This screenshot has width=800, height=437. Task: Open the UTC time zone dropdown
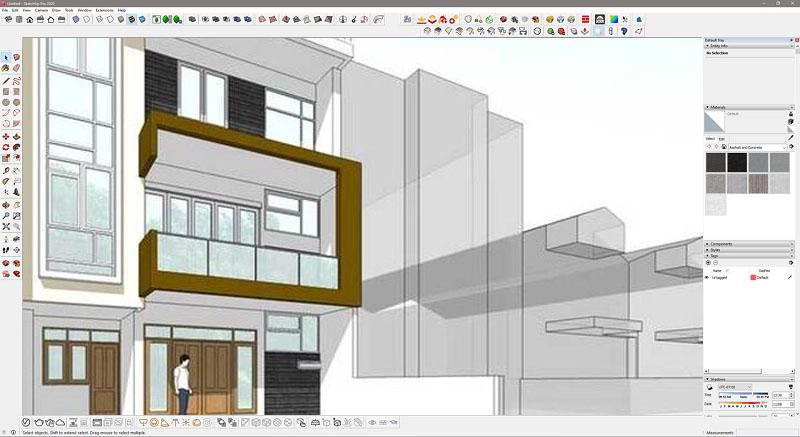coord(735,387)
